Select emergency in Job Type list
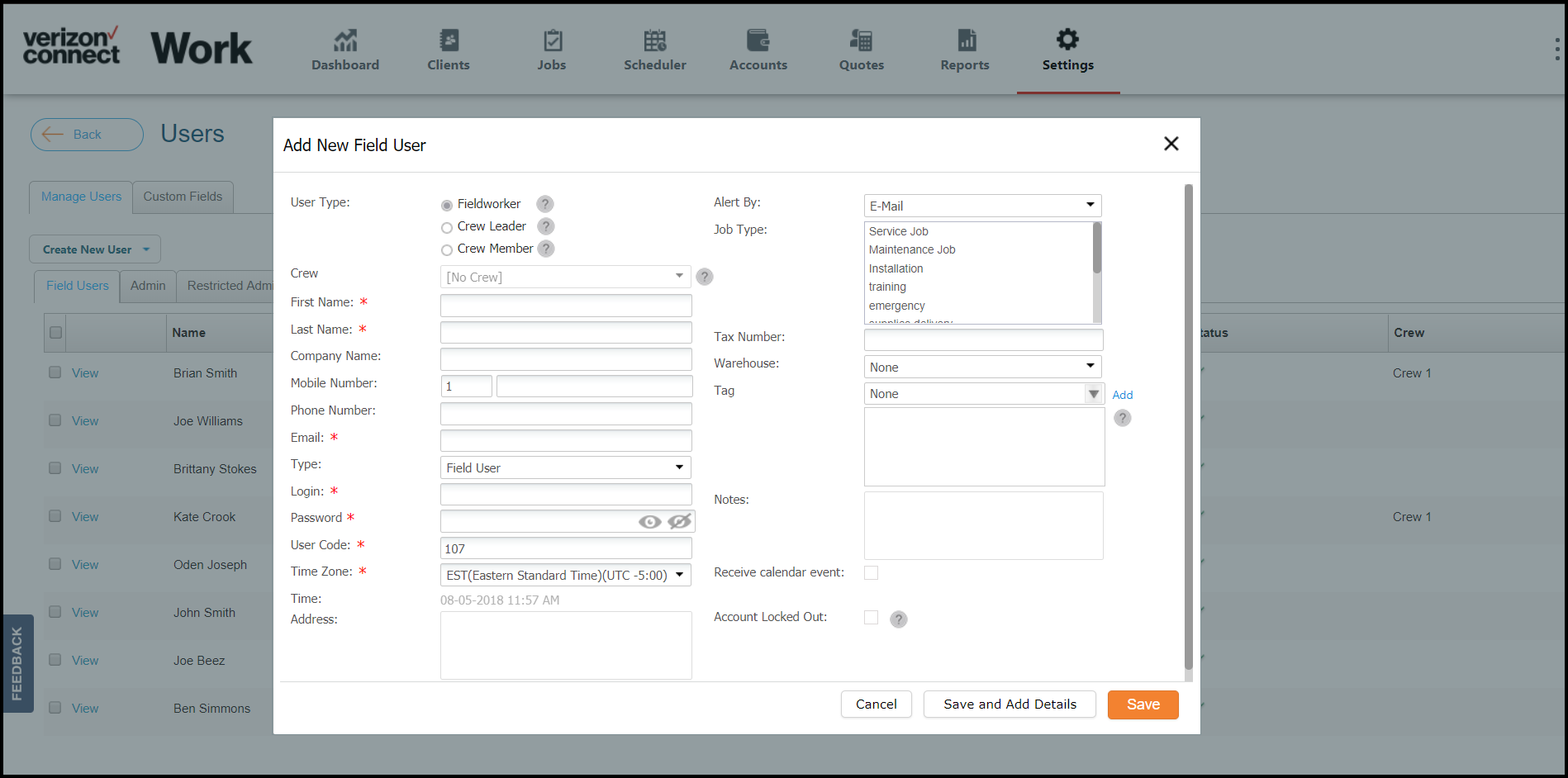 897,306
